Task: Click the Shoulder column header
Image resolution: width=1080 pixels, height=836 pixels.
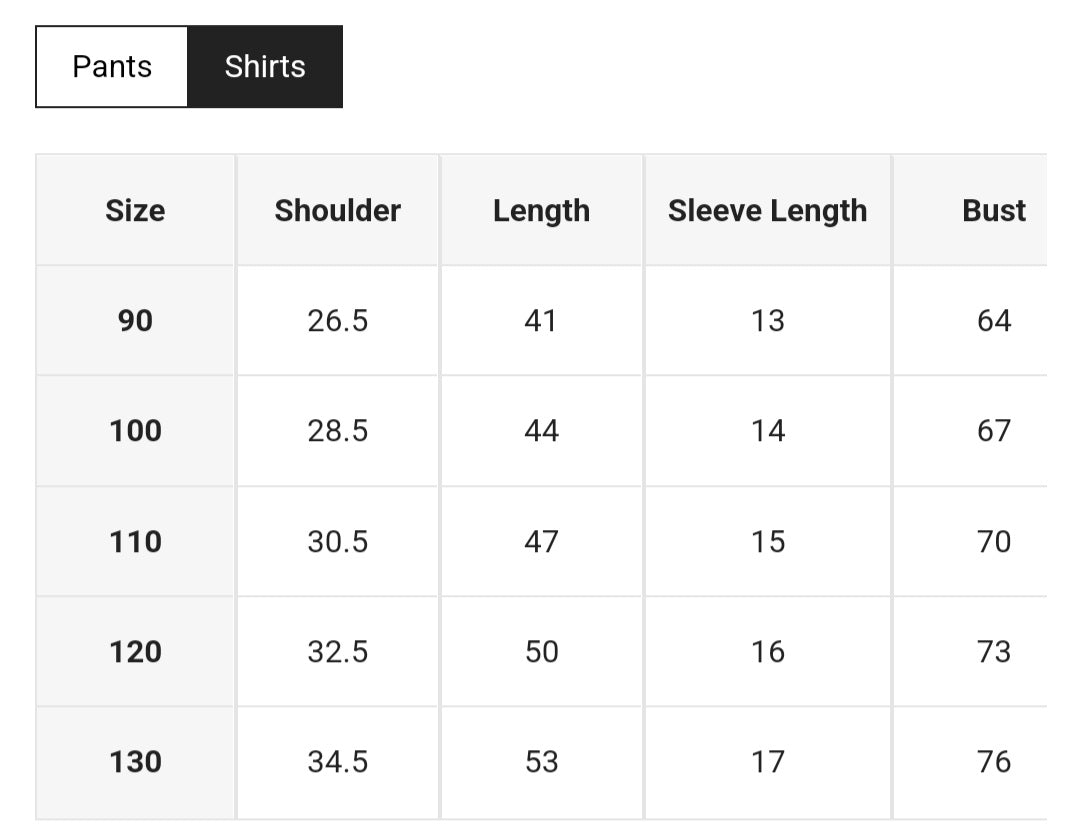Action: [x=338, y=211]
